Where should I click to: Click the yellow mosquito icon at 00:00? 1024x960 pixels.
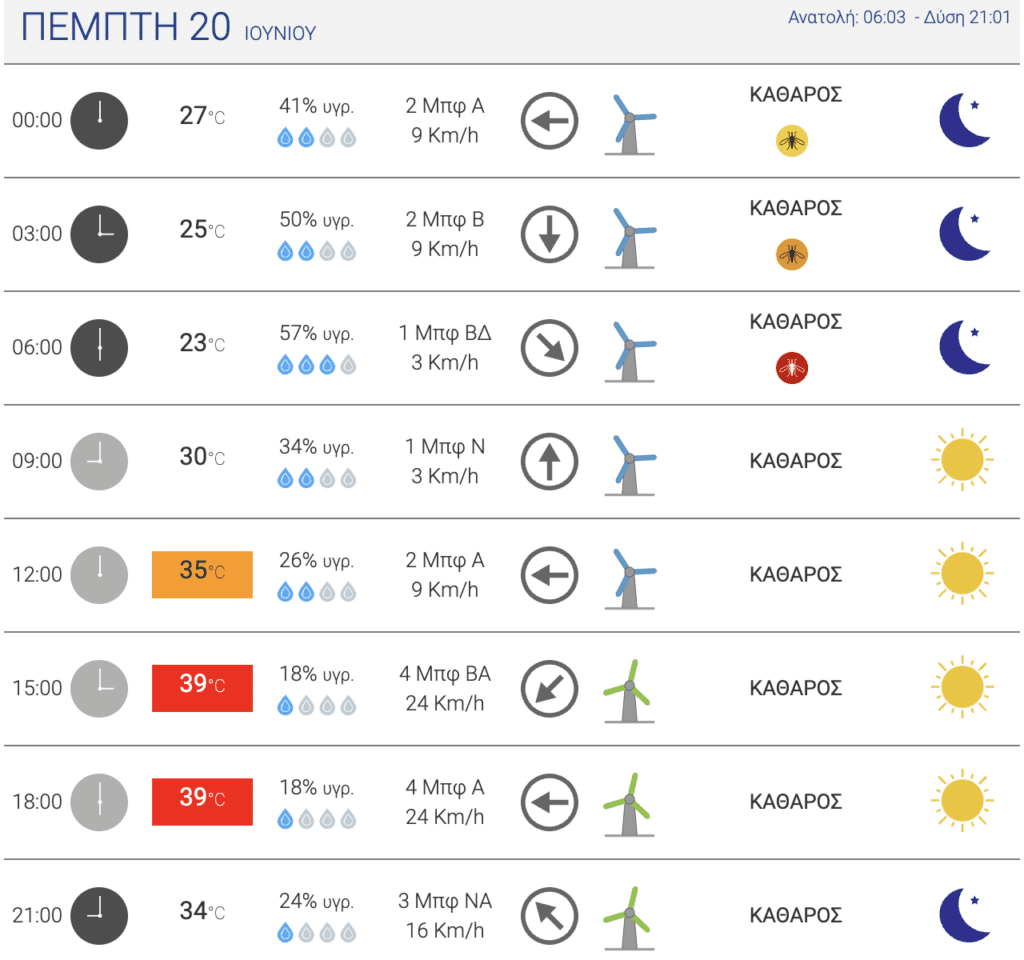(x=792, y=140)
